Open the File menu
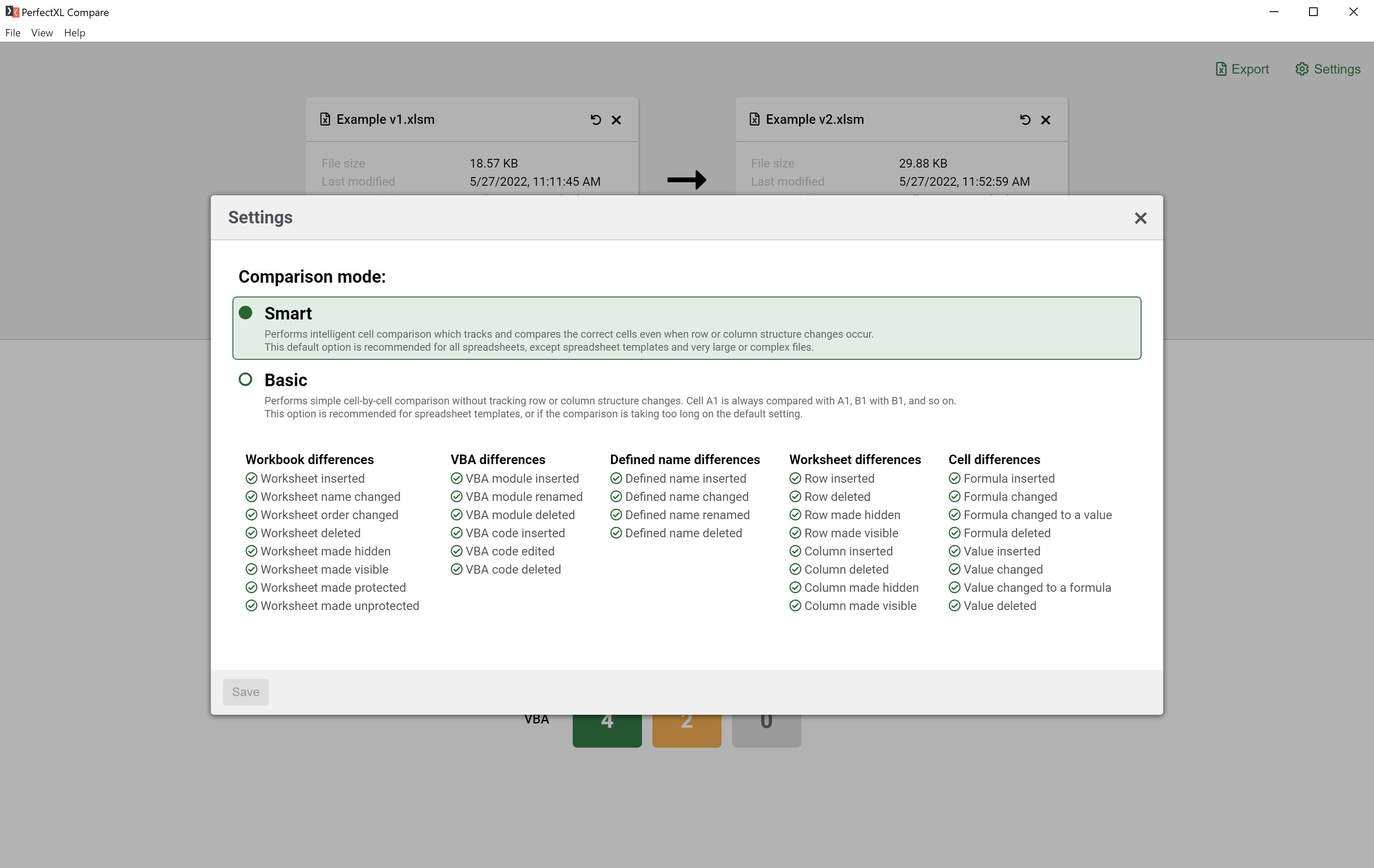 pos(13,33)
